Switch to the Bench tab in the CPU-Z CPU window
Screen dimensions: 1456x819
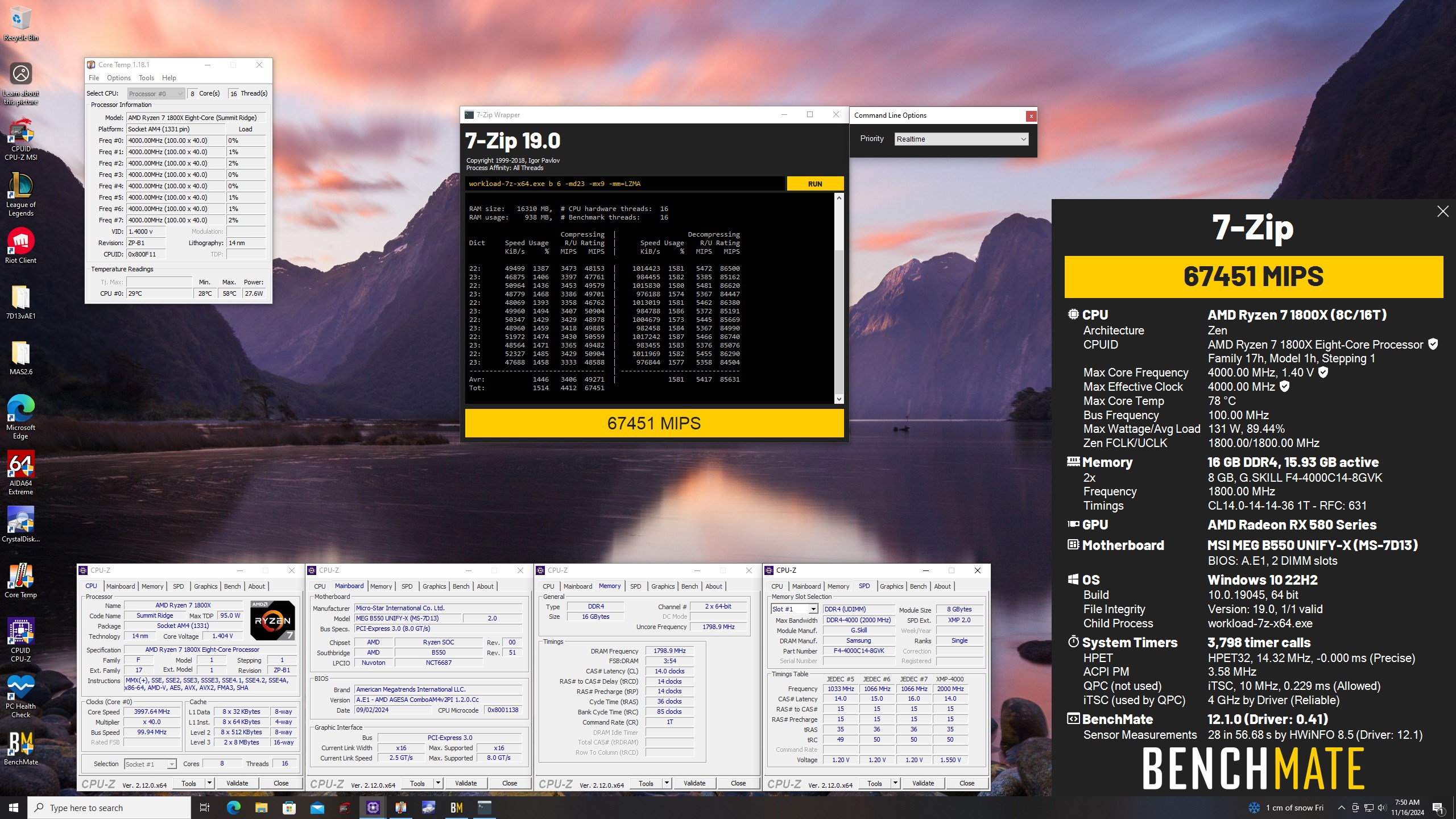coord(232,586)
